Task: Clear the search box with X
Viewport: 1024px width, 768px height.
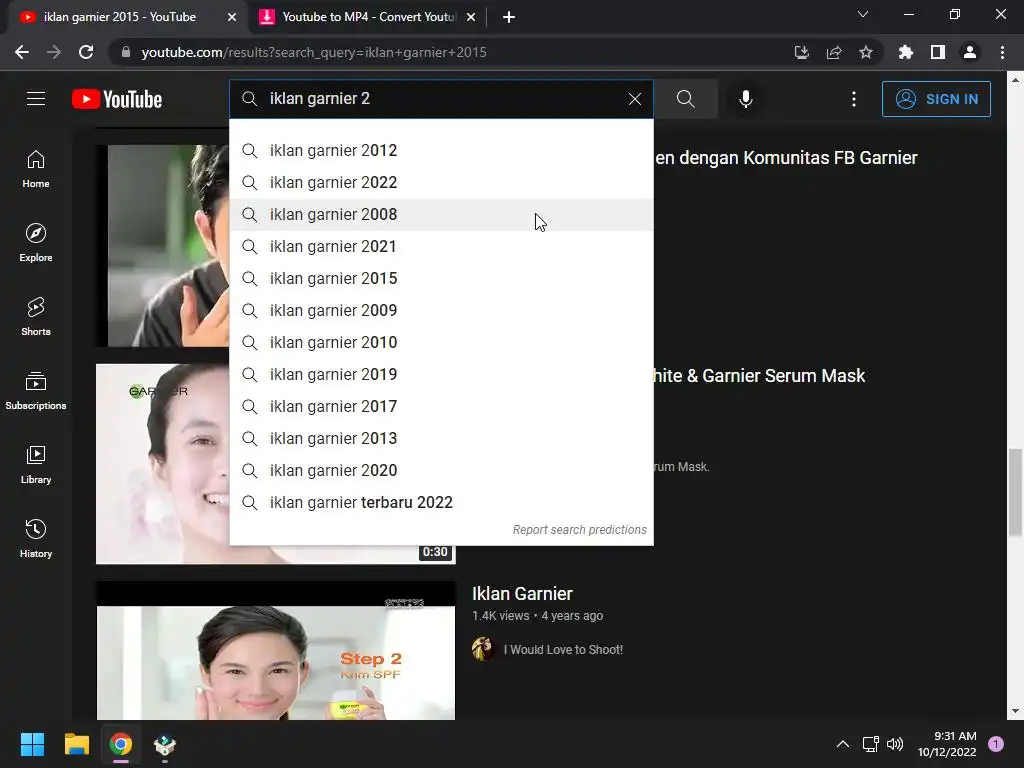Action: click(x=634, y=99)
